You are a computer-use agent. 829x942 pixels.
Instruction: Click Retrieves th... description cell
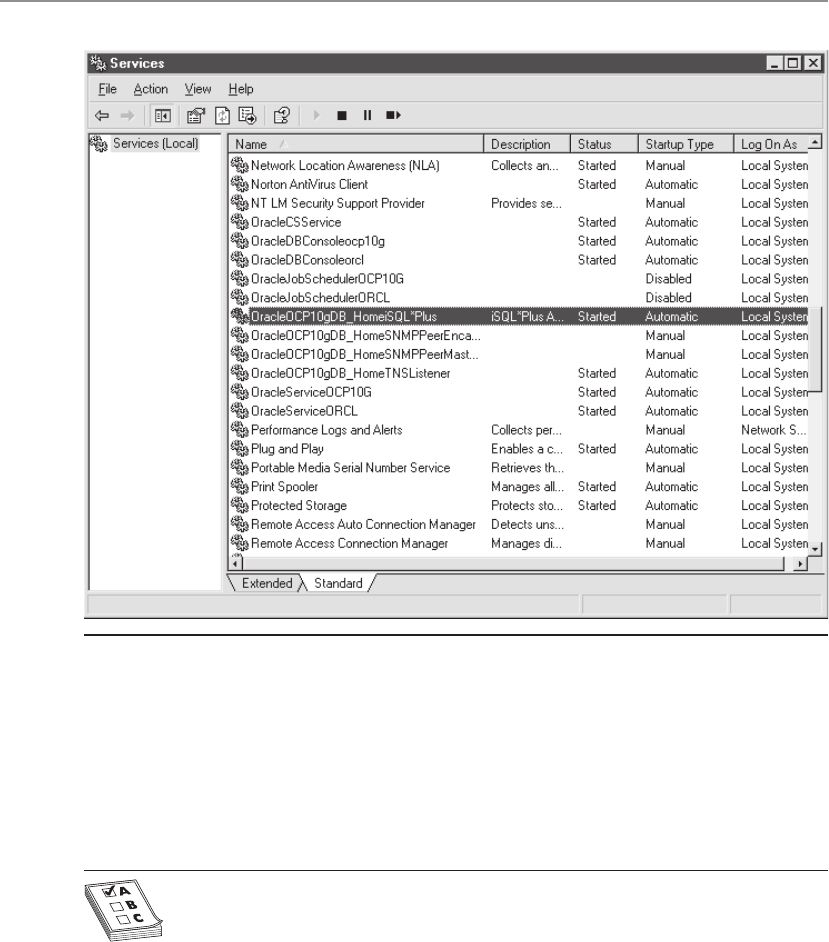527,468
